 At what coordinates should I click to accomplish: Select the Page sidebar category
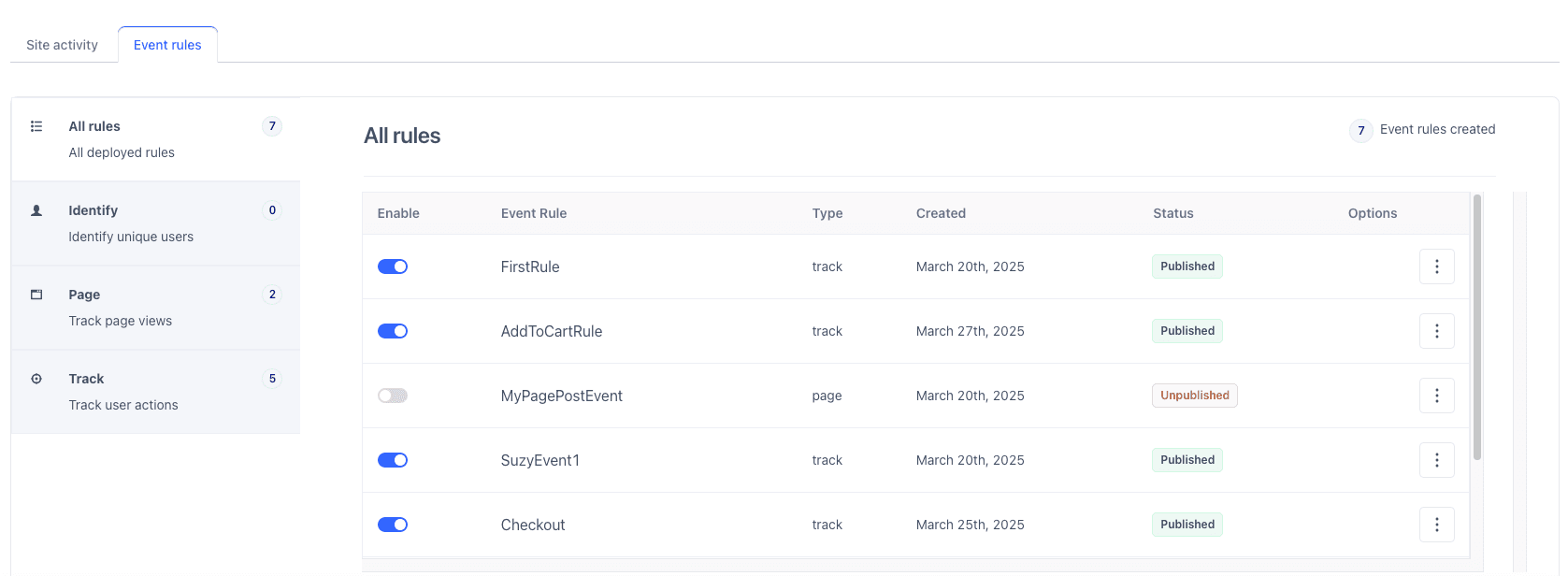click(155, 308)
